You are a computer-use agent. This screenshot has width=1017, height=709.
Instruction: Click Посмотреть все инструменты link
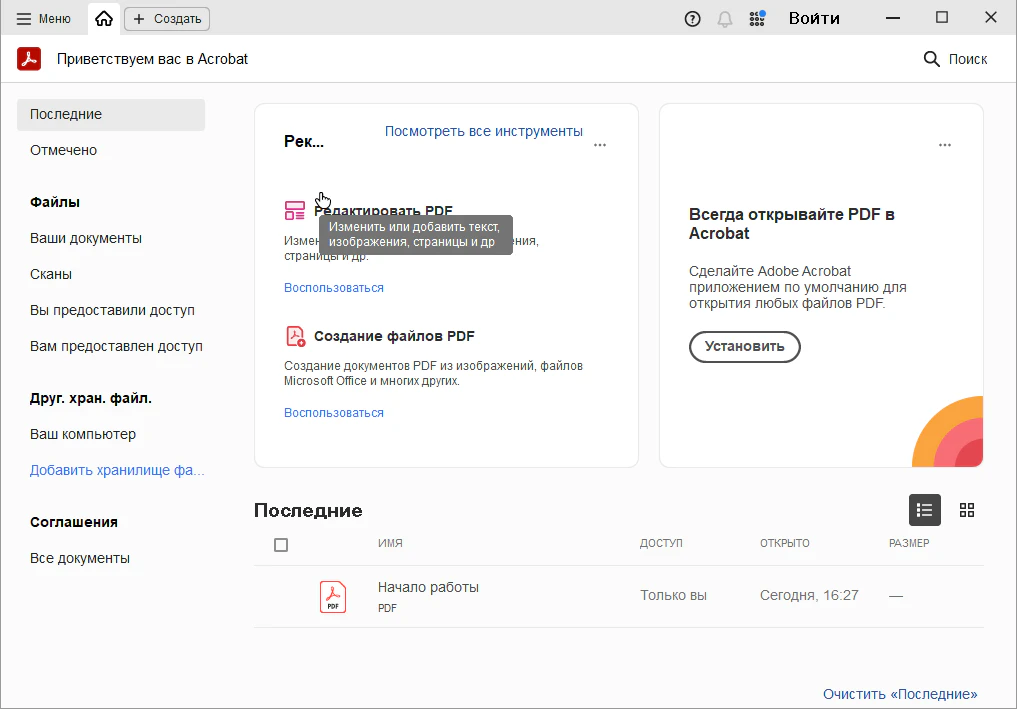[x=483, y=131]
